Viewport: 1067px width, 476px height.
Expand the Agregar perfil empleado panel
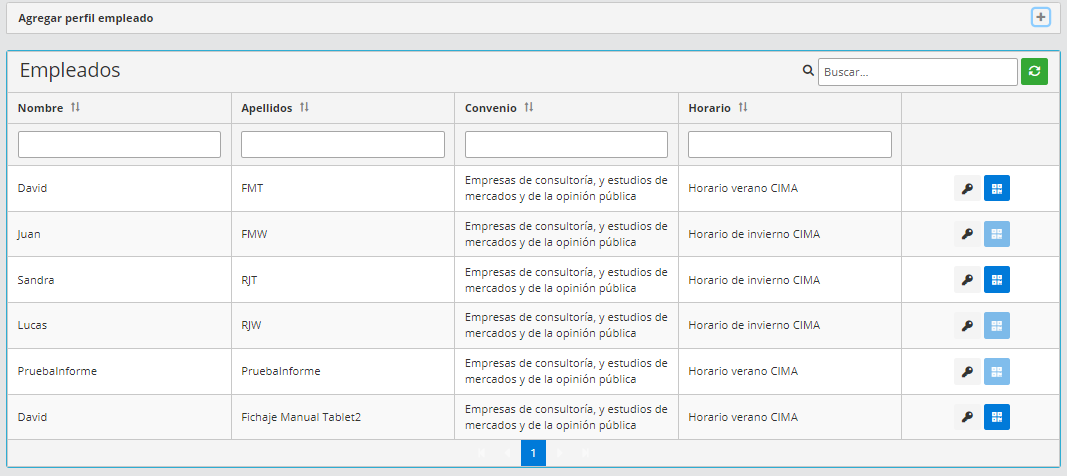tap(1041, 18)
